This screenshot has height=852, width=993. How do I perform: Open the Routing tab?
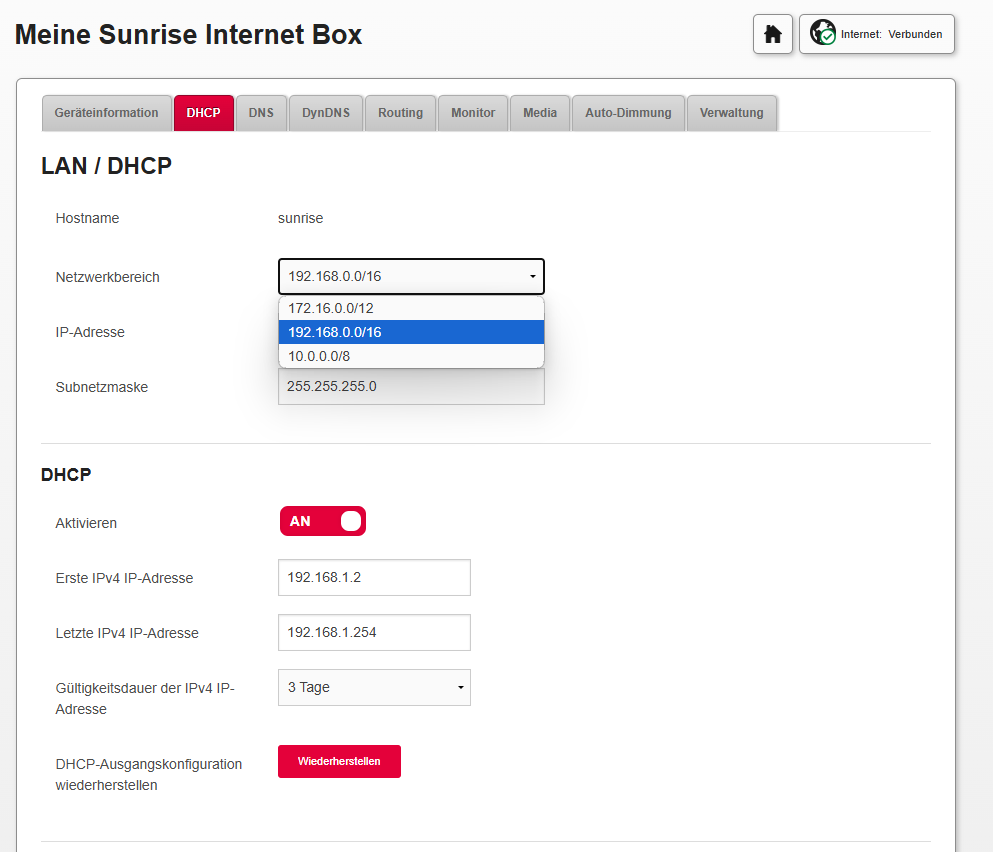coord(400,113)
